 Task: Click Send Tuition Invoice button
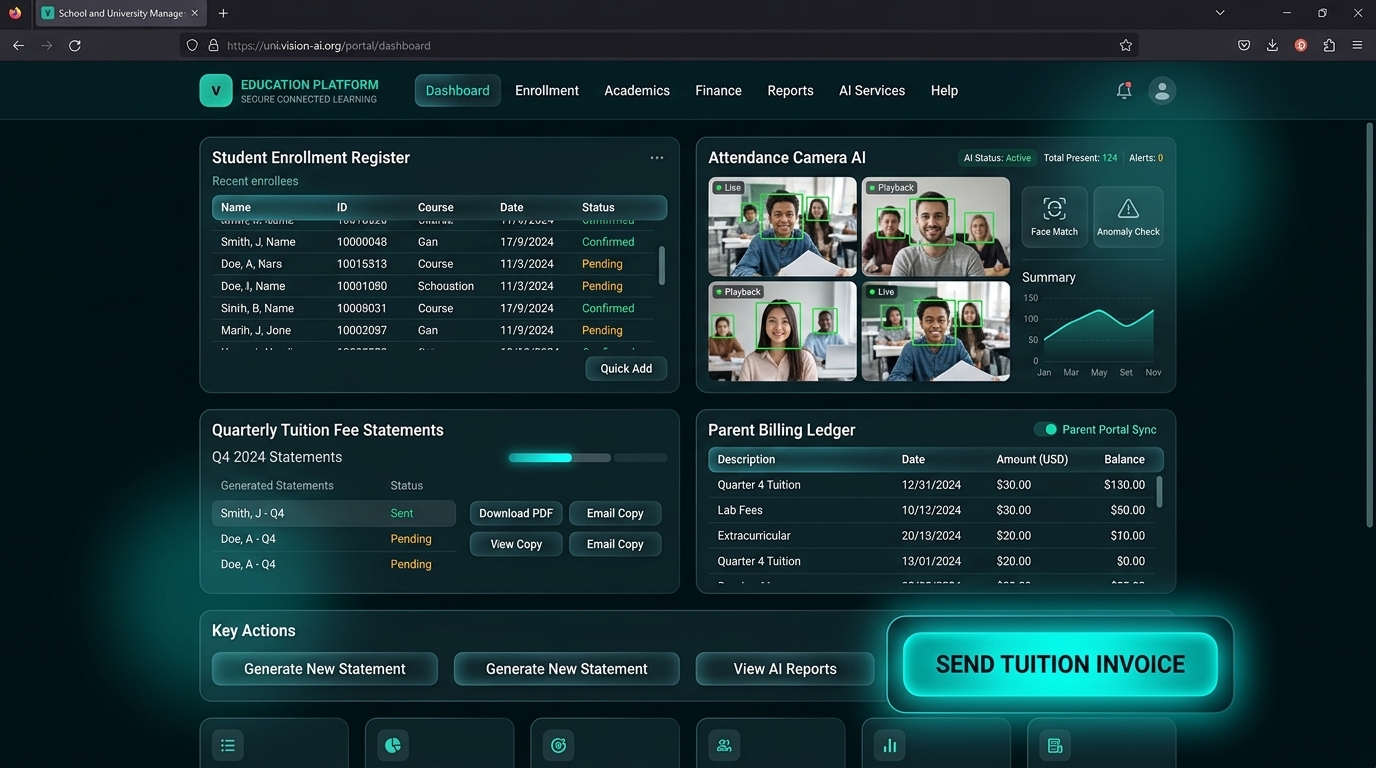(1060, 664)
